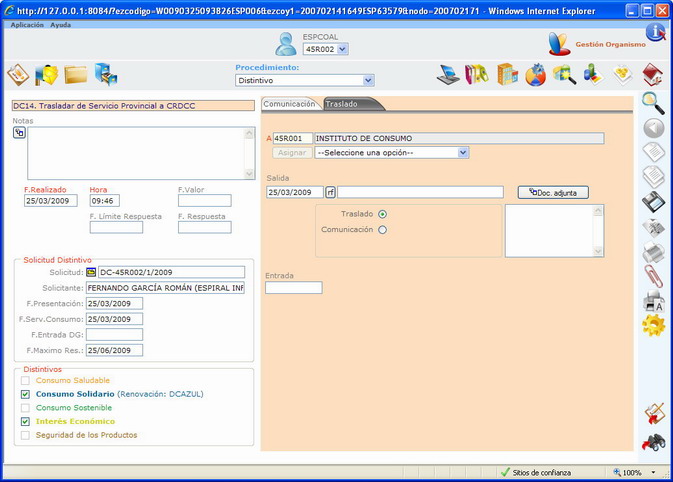The width and height of the screenshot is (673, 482).
Task: Check the Seguridad de los Productos checkbox
Action: (25, 435)
